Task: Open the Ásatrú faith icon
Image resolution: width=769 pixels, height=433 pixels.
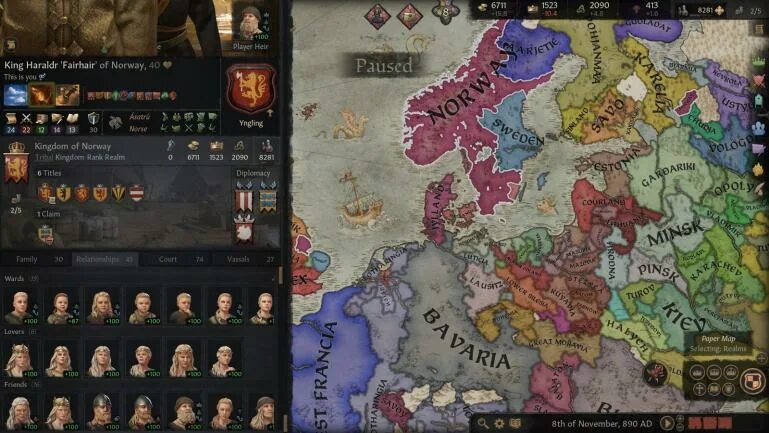Action: click(x=115, y=122)
